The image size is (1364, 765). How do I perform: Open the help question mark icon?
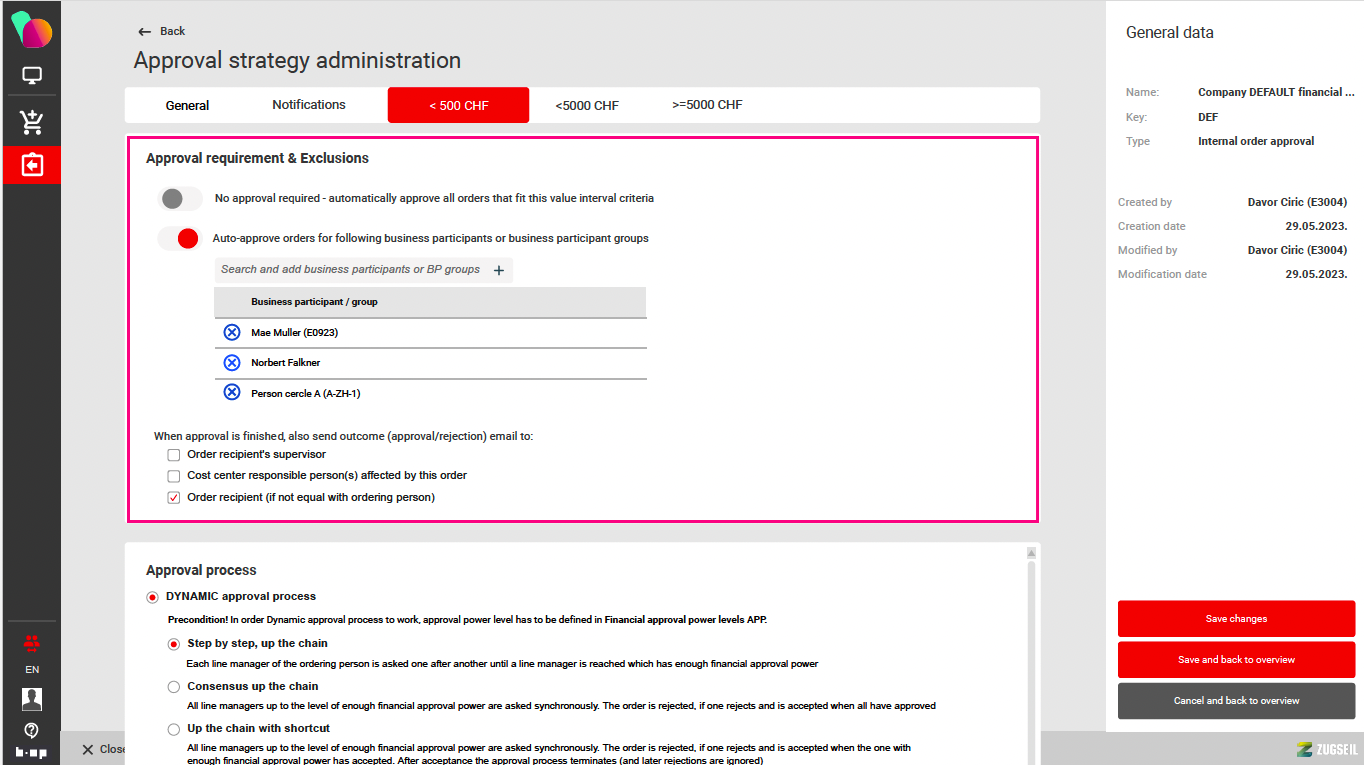pos(32,730)
